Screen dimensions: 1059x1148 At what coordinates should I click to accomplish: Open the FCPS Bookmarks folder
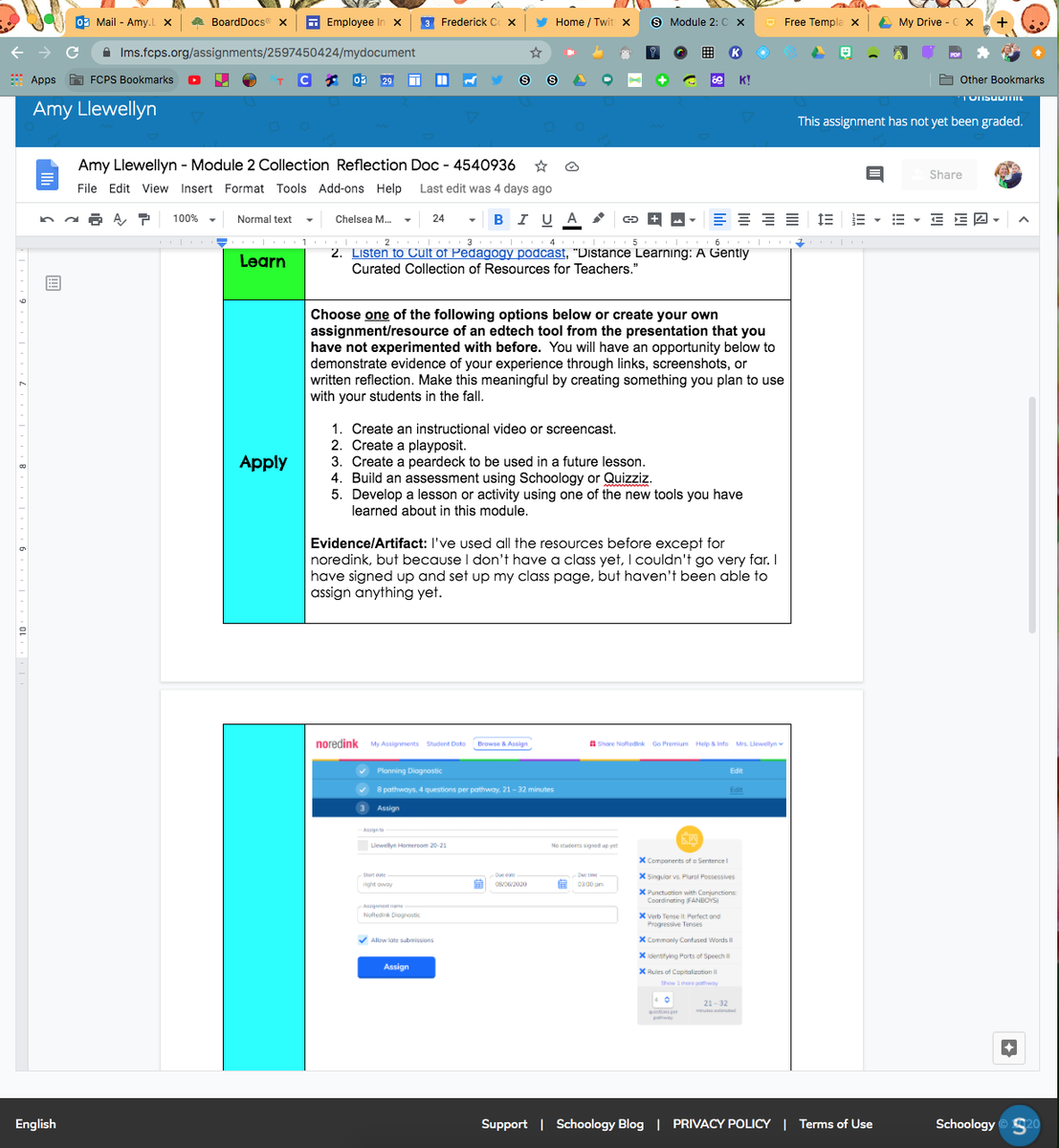tap(122, 80)
